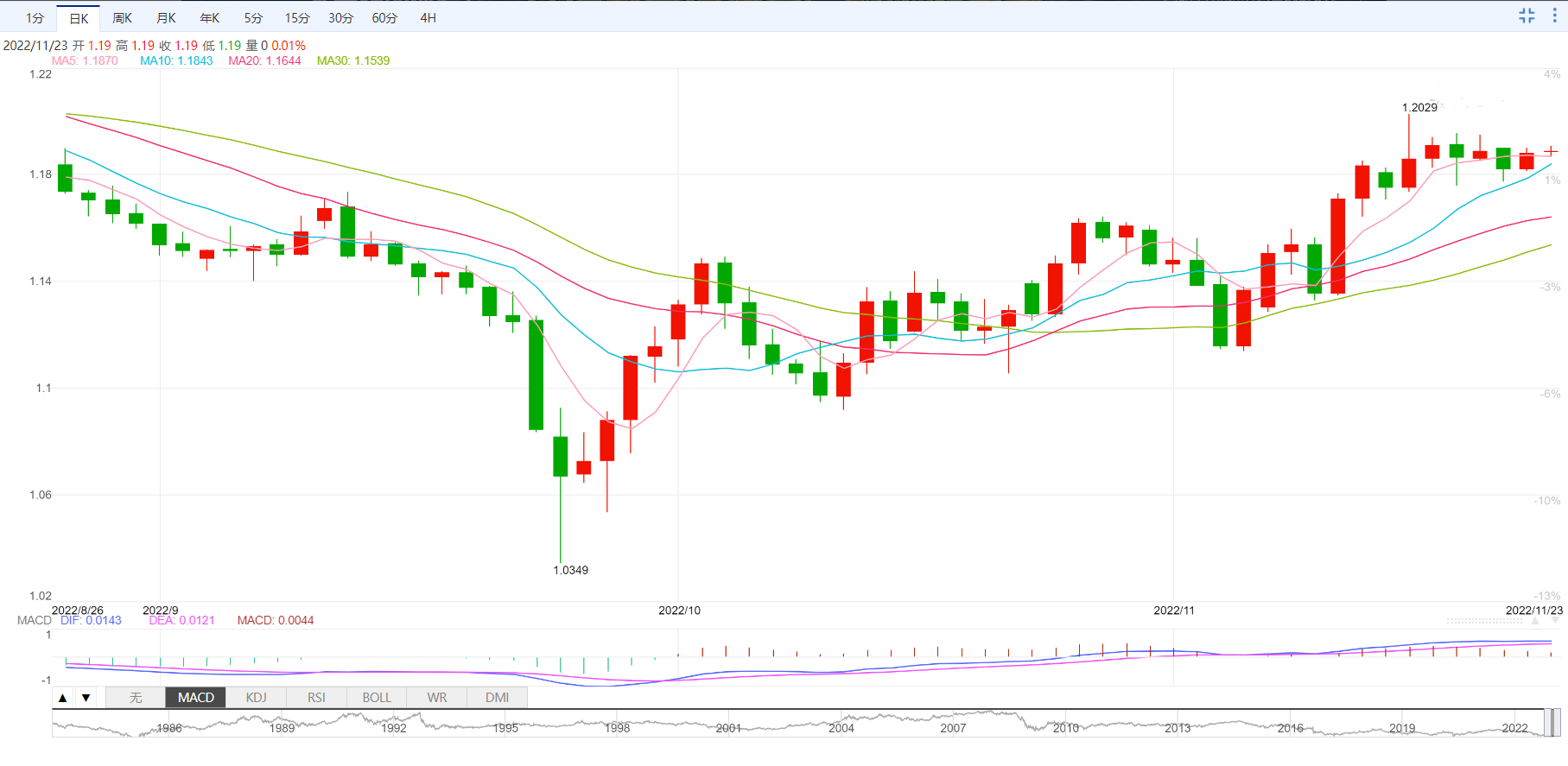This screenshot has width=1568, height=766.
Task: Click the 0.01% change value in header
Action: pos(289,46)
